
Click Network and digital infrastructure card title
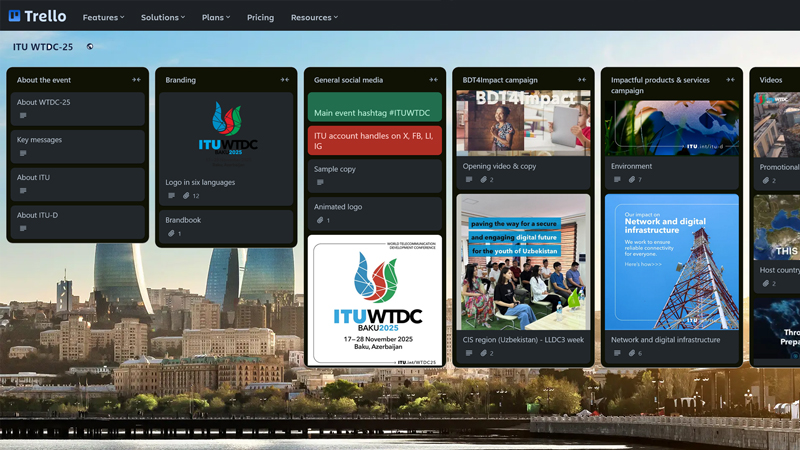click(x=665, y=339)
